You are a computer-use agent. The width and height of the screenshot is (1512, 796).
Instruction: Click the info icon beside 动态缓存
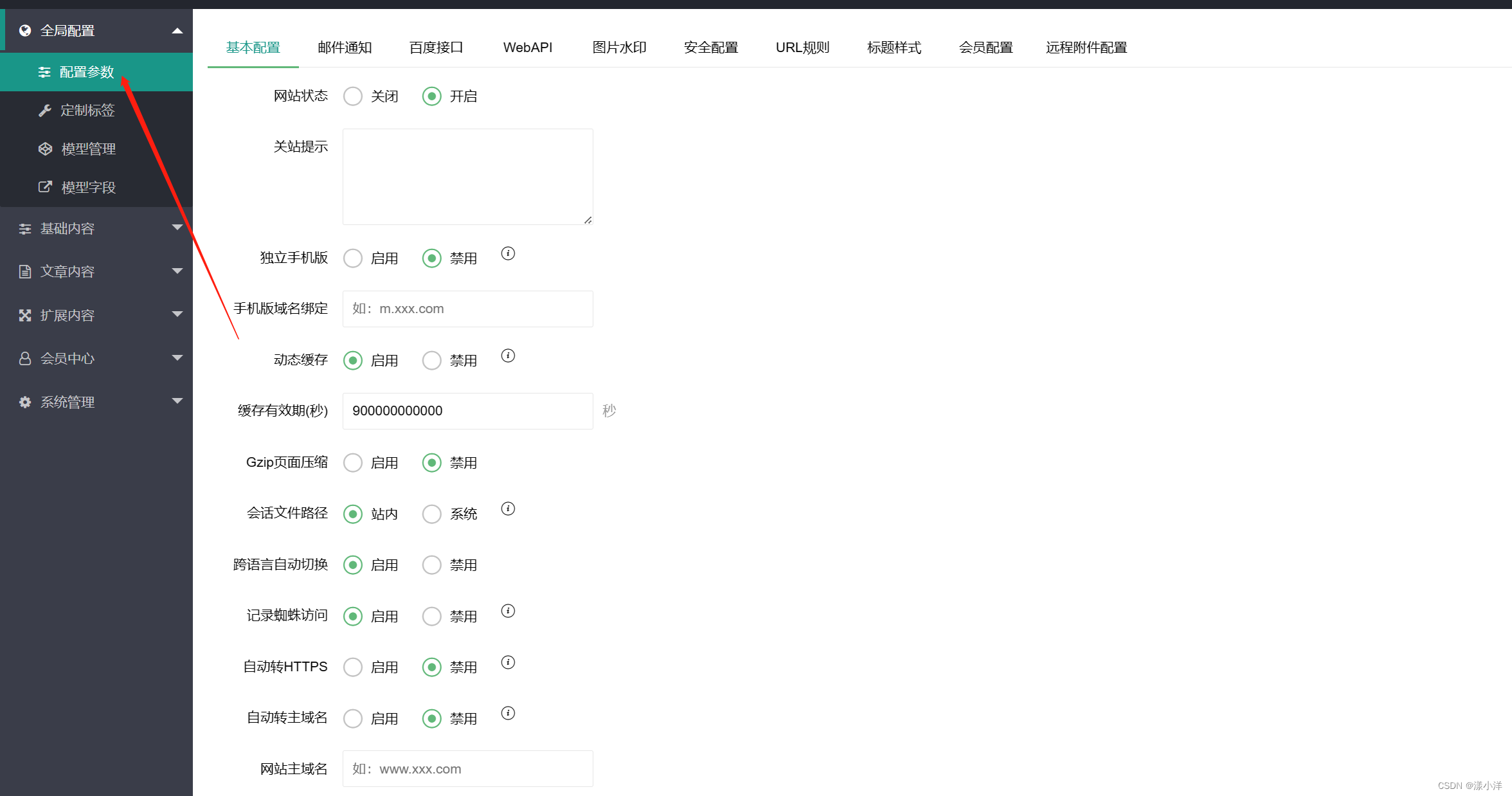[x=507, y=355]
